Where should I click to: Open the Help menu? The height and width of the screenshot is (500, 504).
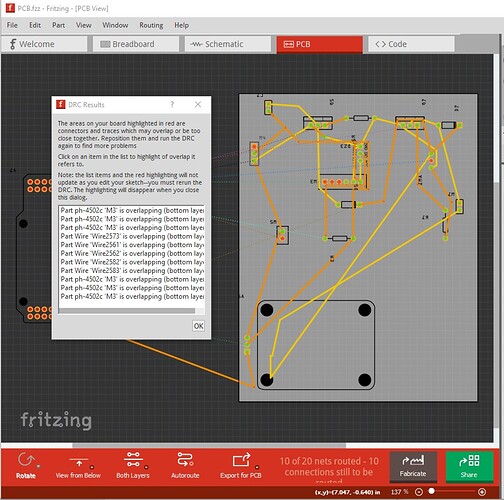[181, 25]
